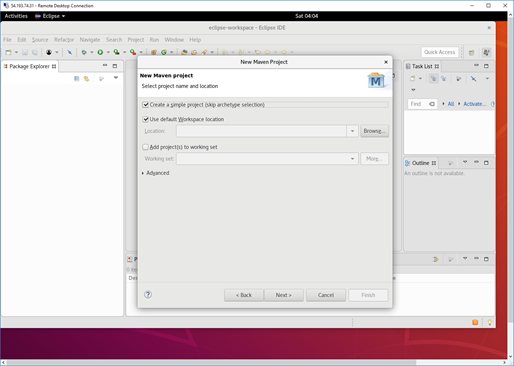
Task: Open the Eclipse app menu in top bar
Action: [50, 16]
